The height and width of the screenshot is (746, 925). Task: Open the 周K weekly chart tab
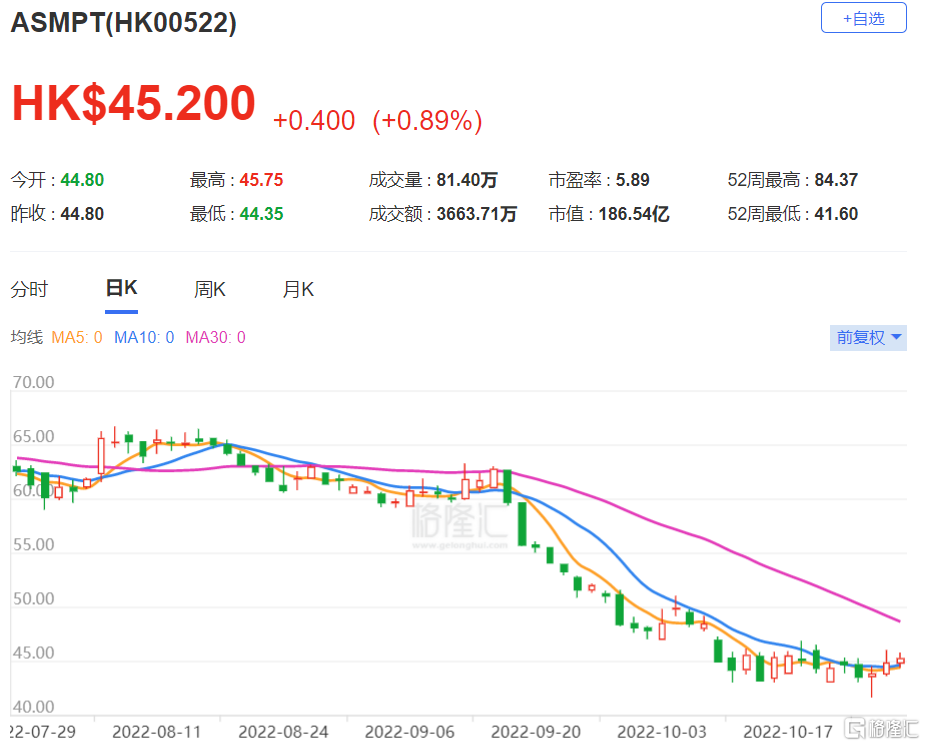pos(210,290)
